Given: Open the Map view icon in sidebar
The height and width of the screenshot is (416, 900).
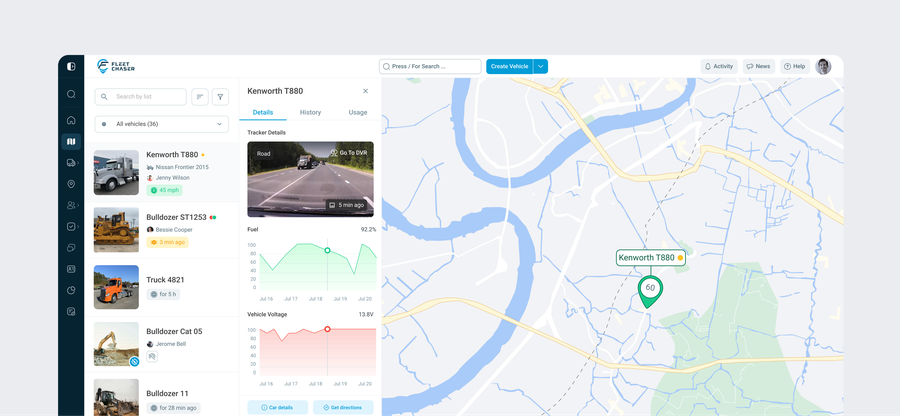Looking at the screenshot, I should 71,141.
